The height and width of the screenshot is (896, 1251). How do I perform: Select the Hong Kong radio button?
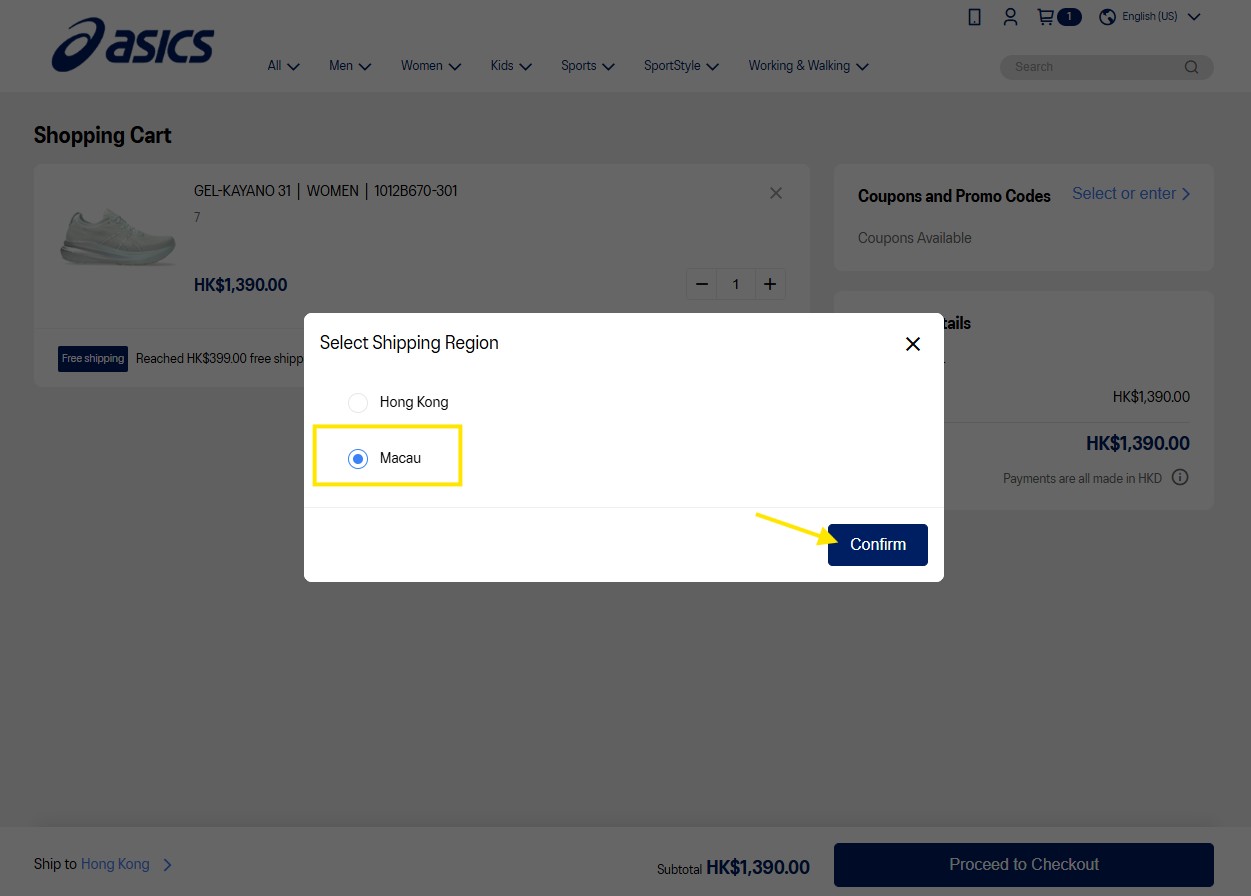pyautogui.click(x=358, y=403)
